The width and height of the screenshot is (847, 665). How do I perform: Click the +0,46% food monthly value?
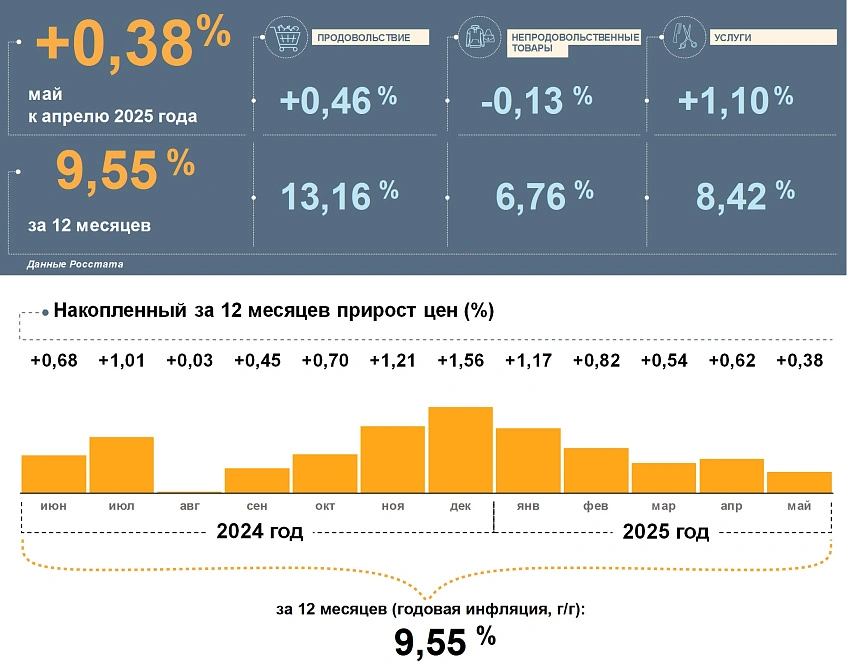338,100
